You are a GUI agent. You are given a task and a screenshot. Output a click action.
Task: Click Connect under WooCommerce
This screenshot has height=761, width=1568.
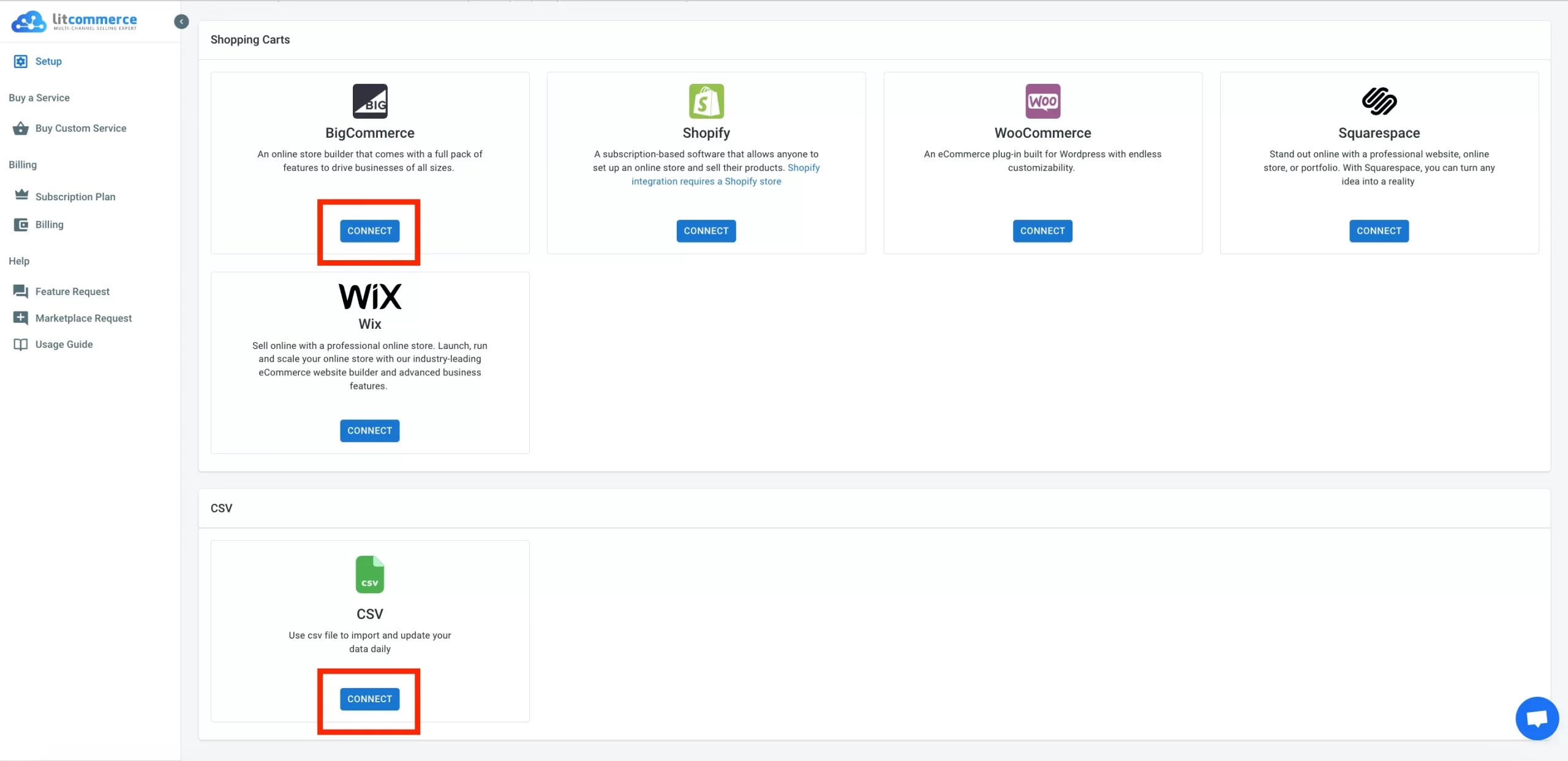pos(1042,231)
